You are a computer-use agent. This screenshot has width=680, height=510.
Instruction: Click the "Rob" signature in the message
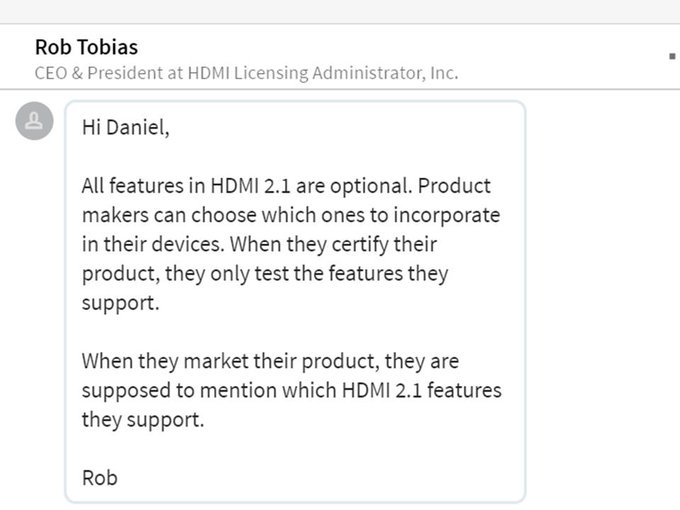[x=99, y=477]
